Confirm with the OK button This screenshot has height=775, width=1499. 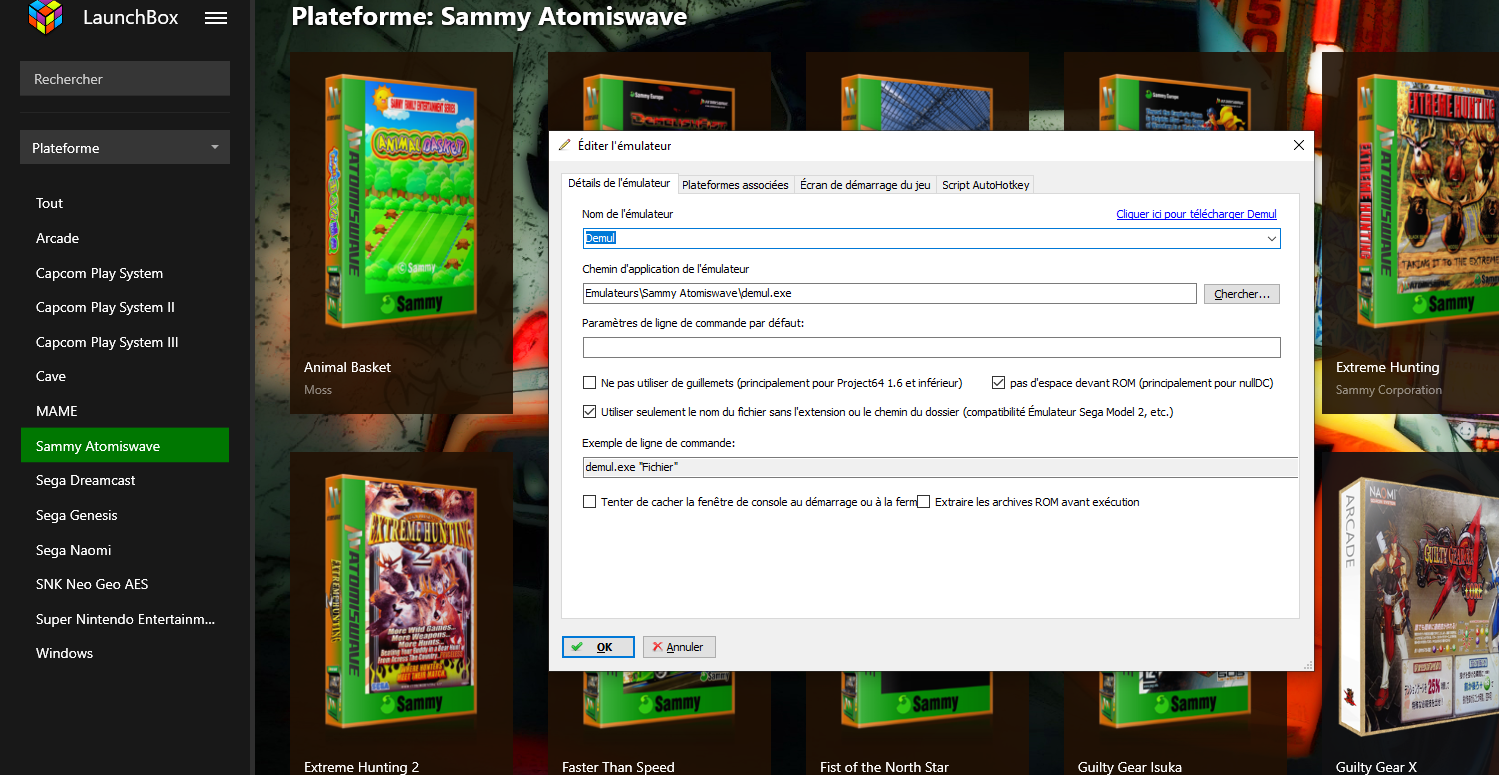(x=598, y=647)
